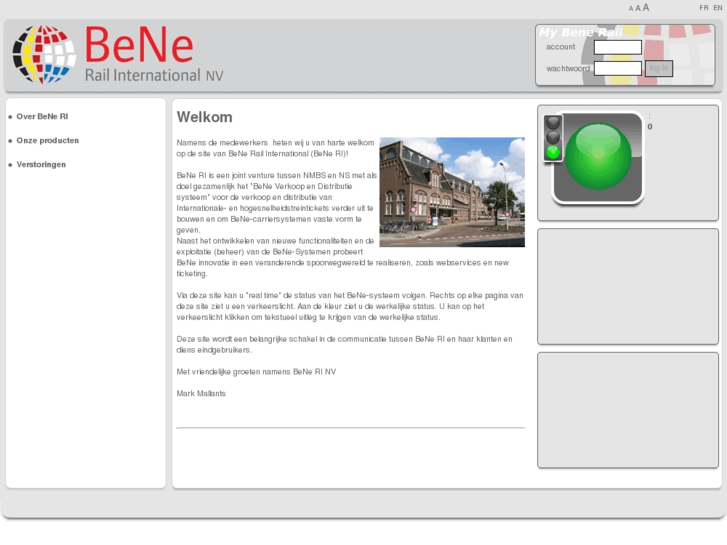Viewport: 727px width, 545px height.
Task: Click the large green traffic light
Action: point(598,157)
